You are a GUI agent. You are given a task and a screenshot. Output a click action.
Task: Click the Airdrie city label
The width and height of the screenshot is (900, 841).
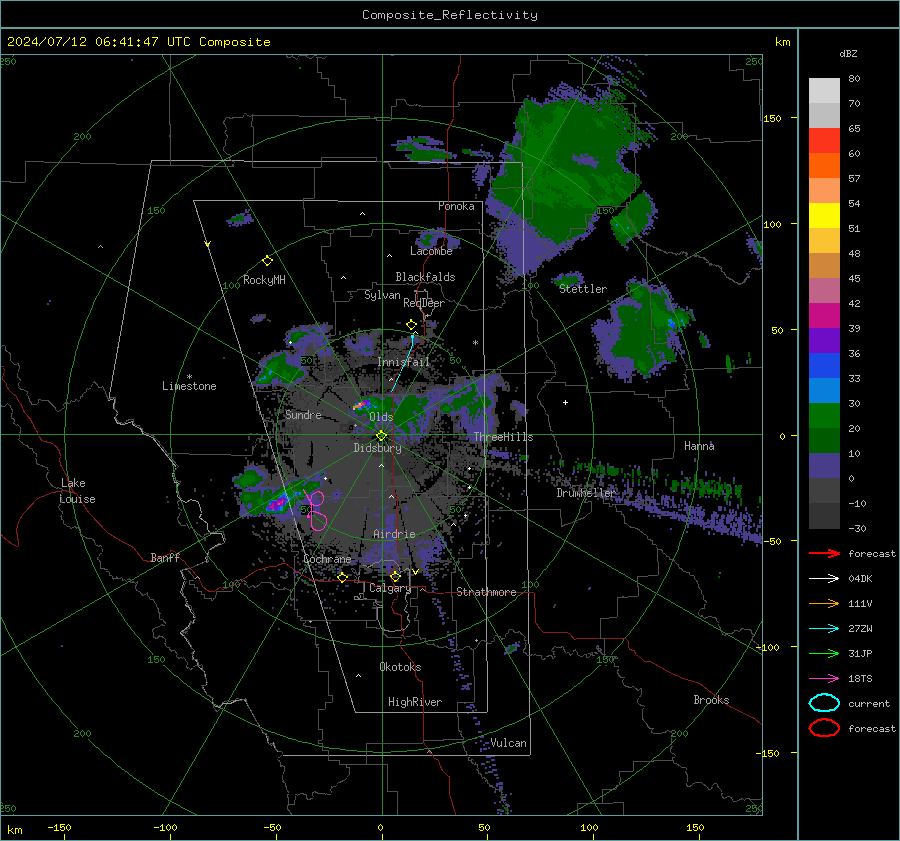(x=394, y=534)
